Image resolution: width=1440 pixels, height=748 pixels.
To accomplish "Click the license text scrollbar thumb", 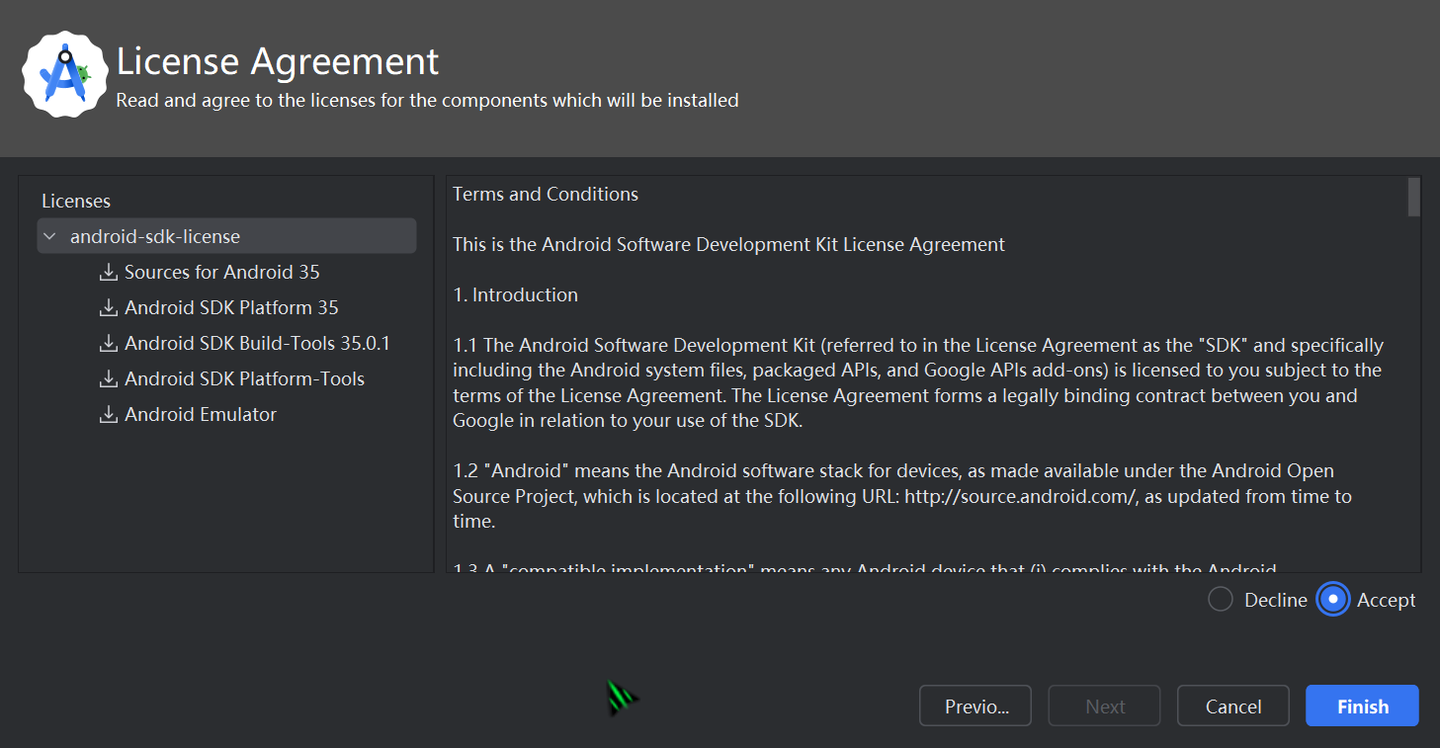I will coord(1413,197).
